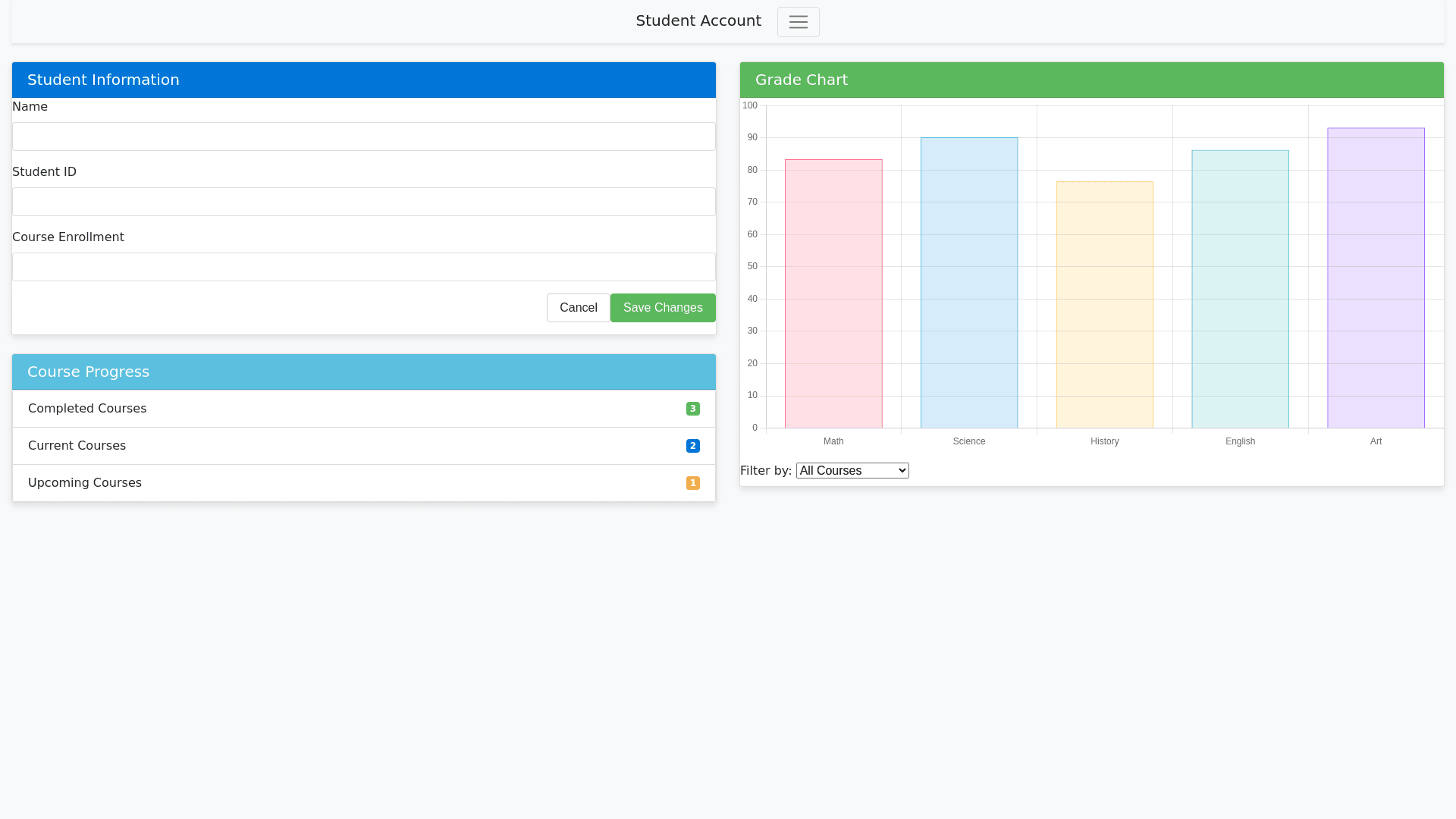
Task: Click the blue Current Courses badge
Action: click(692, 446)
